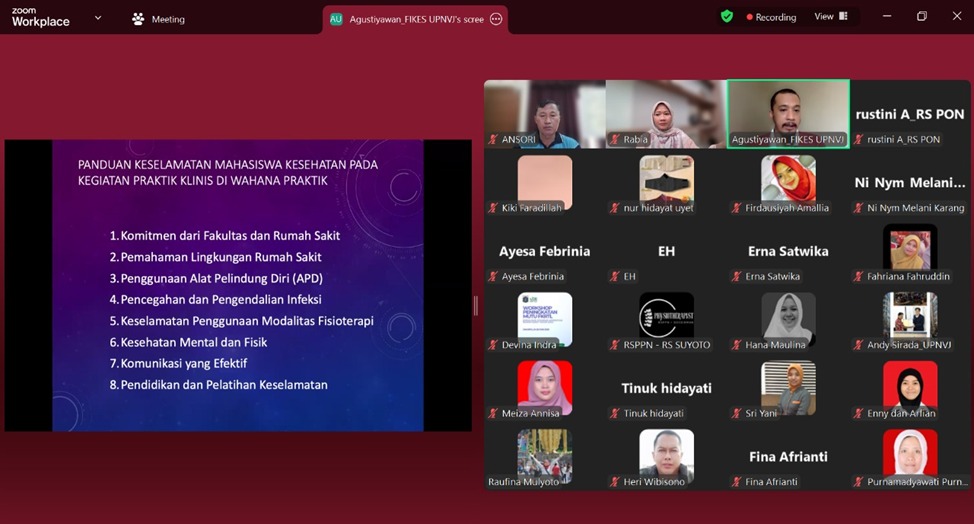974x524 pixels.
Task: Click the green encryption shield icon
Action: click(x=727, y=17)
